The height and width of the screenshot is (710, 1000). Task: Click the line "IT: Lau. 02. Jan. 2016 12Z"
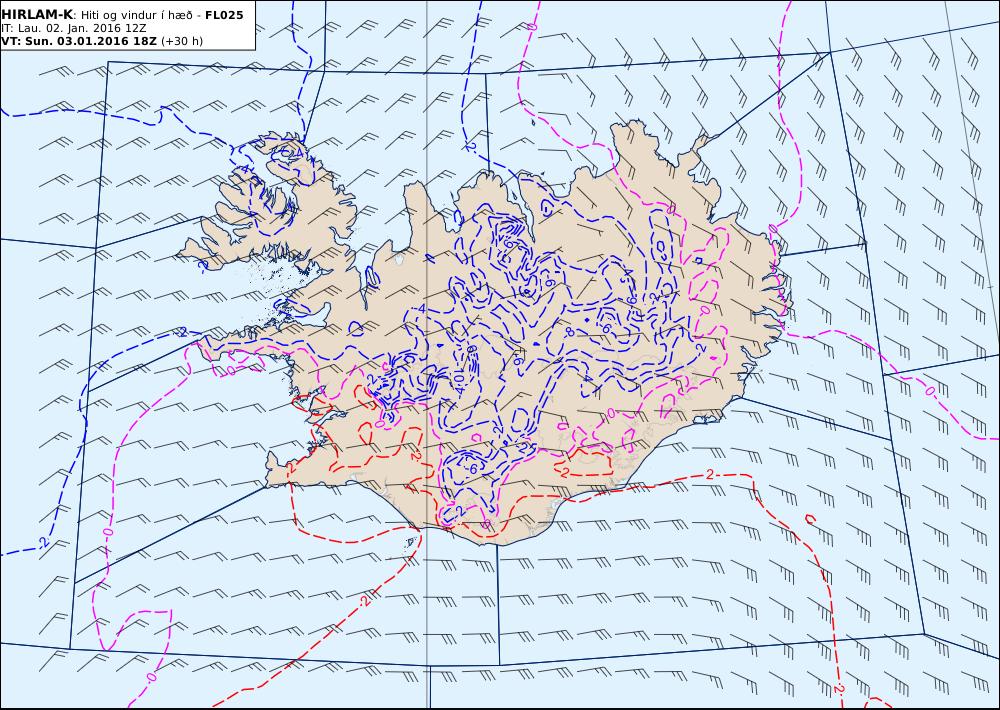(74, 28)
